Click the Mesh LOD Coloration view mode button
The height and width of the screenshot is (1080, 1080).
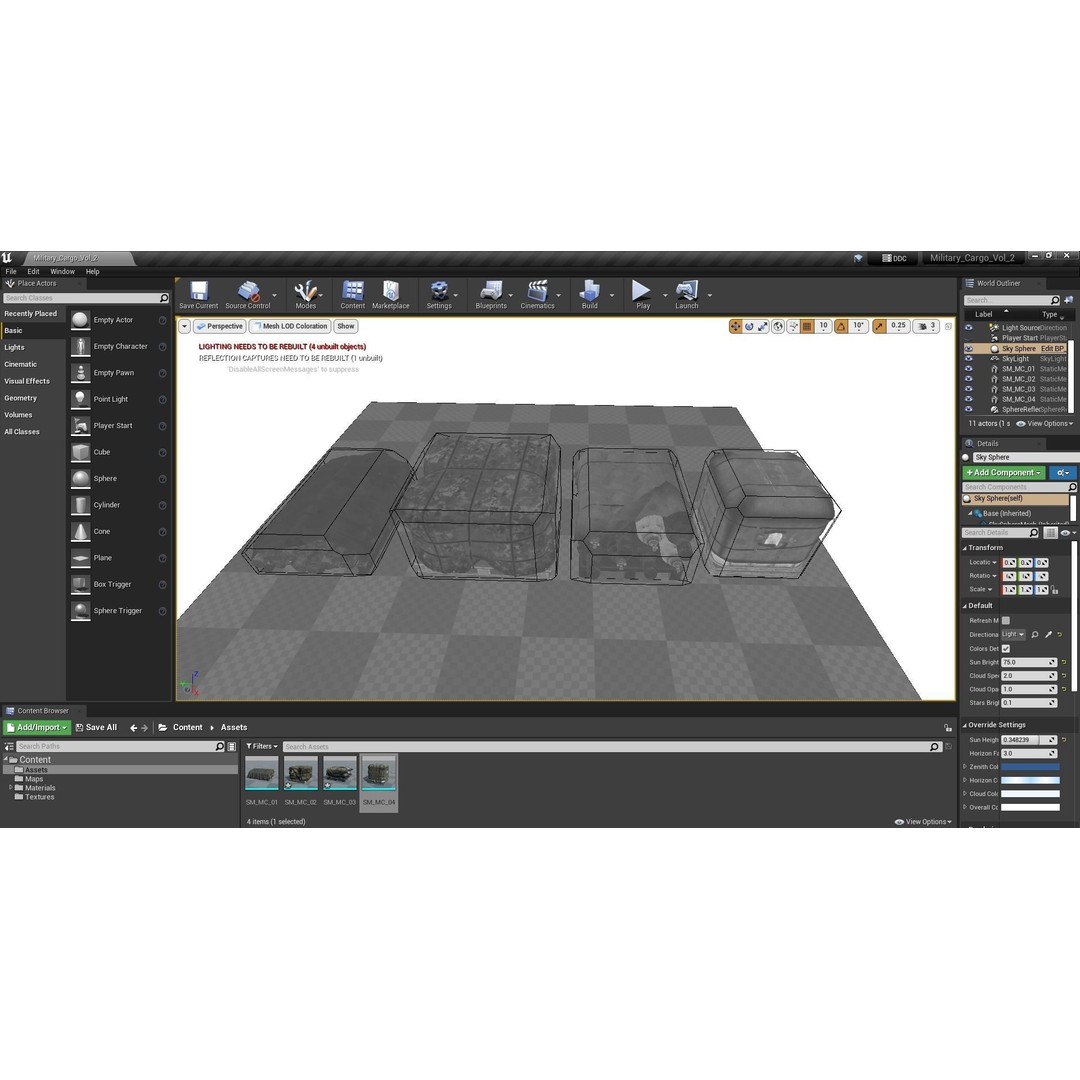(x=290, y=326)
